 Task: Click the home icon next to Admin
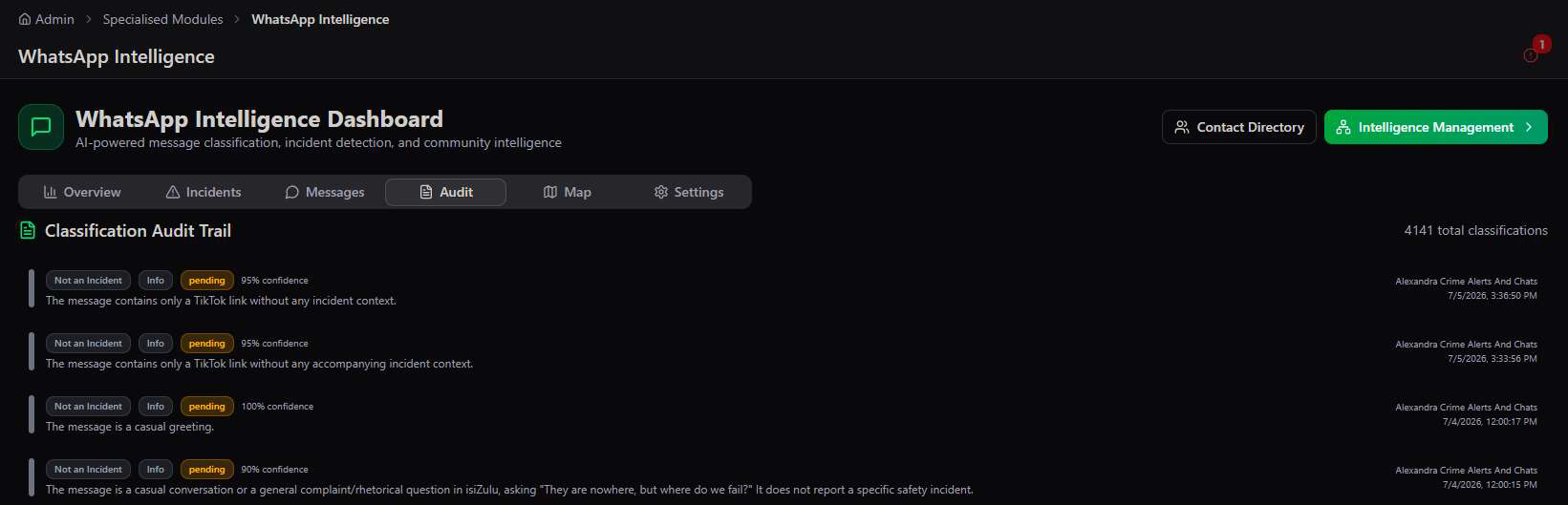point(25,19)
